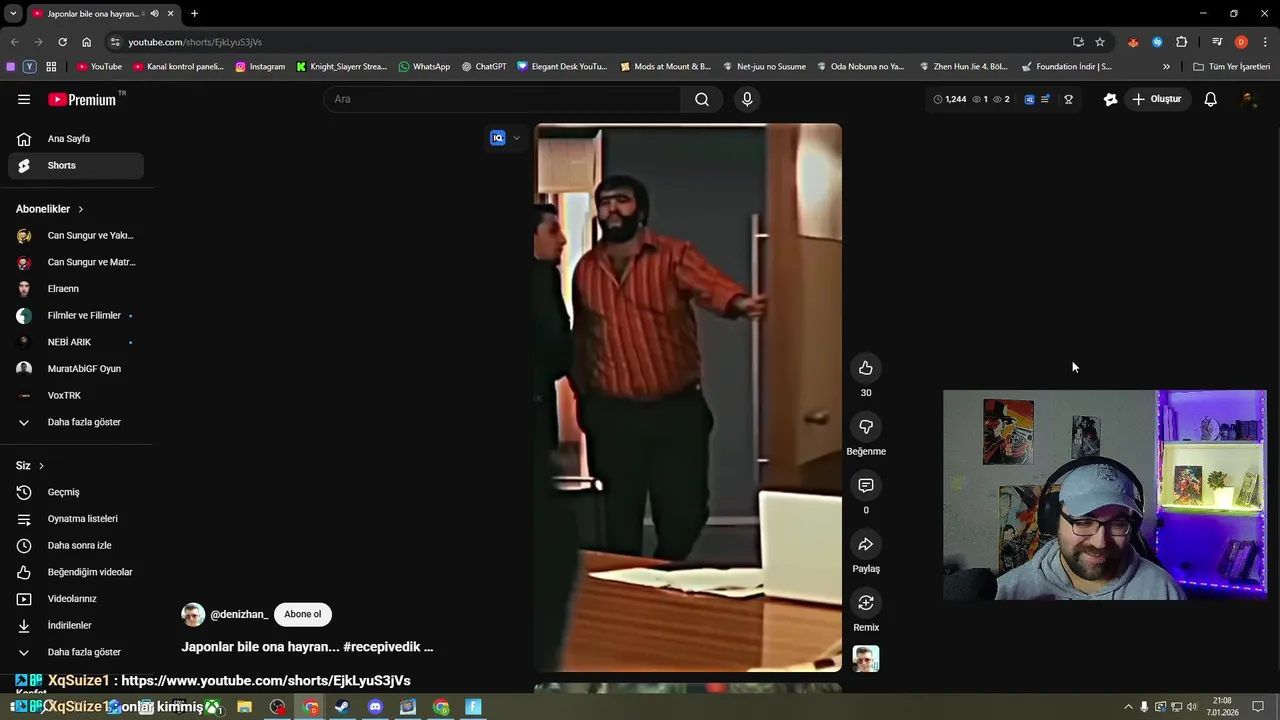Open the VoxTRK channel
The height and width of the screenshot is (720, 1280).
(x=76, y=395)
